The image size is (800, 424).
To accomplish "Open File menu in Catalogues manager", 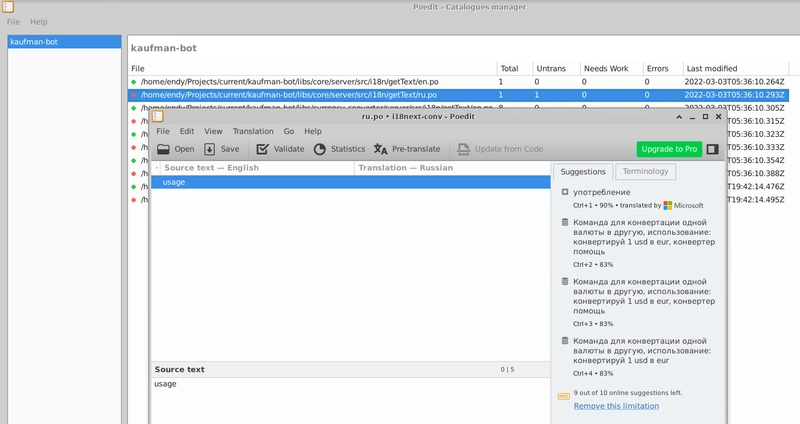I will point(13,22).
